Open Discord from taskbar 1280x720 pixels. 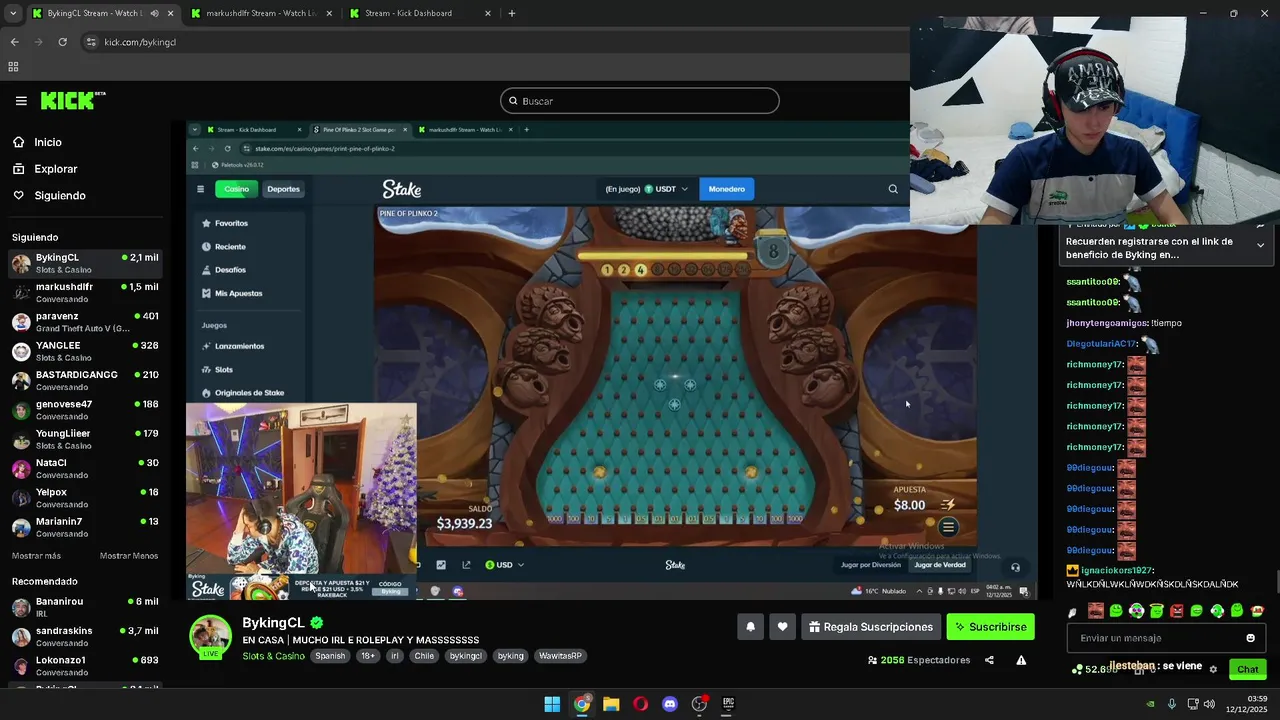pyautogui.click(x=670, y=704)
